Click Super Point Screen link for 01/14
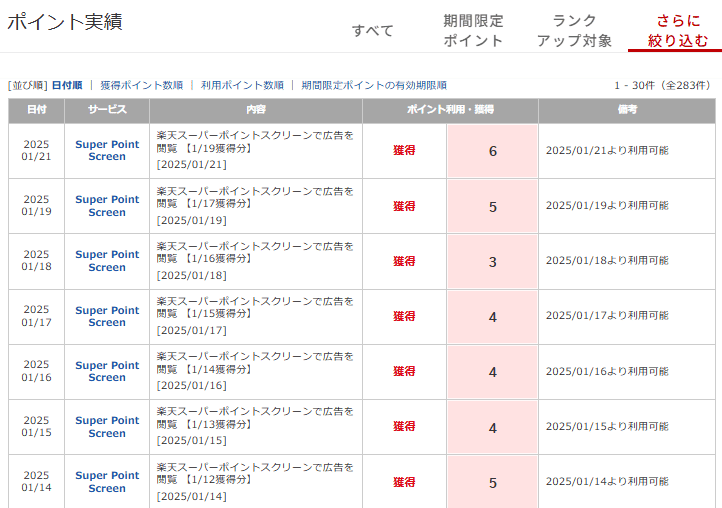Image resolution: width=722 pixels, height=508 pixels. pyautogui.click(x=107, y=482)
